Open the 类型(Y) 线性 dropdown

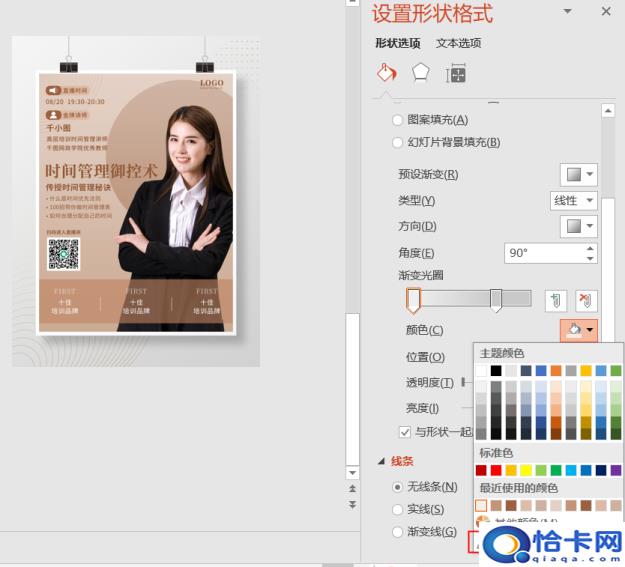tap(574, 201)
